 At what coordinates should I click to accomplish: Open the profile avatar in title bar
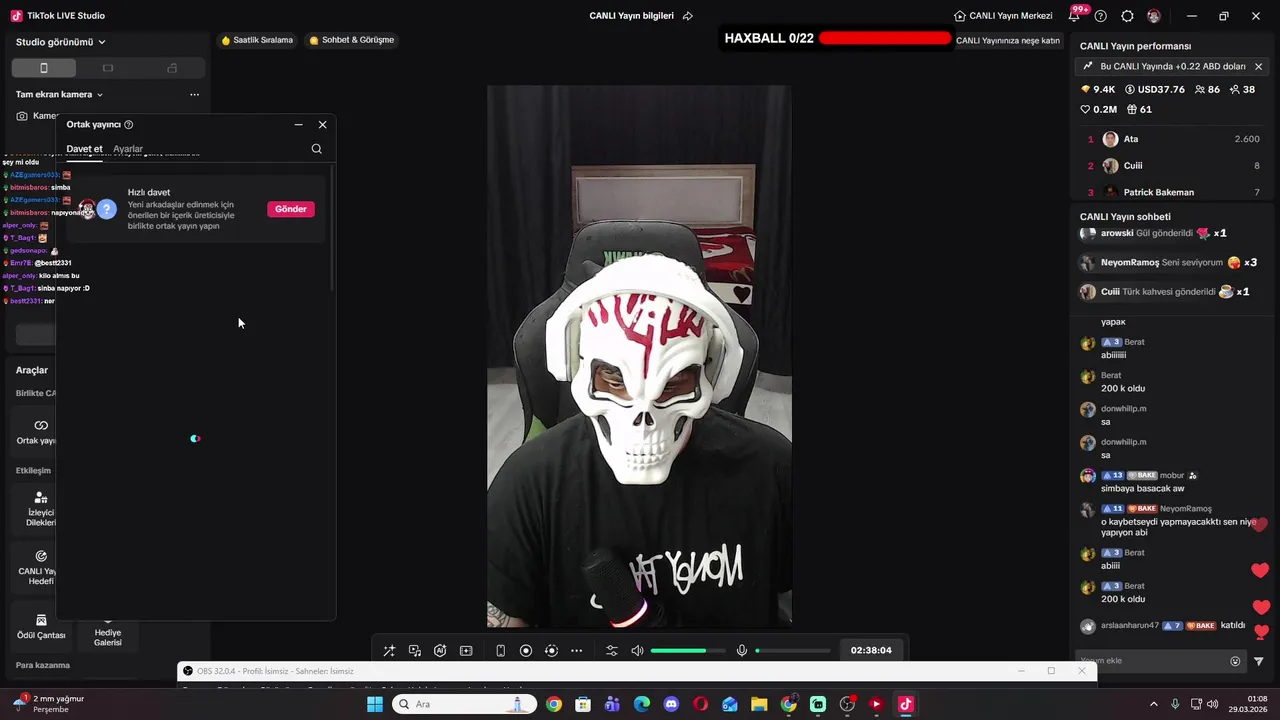(1154, 16)
